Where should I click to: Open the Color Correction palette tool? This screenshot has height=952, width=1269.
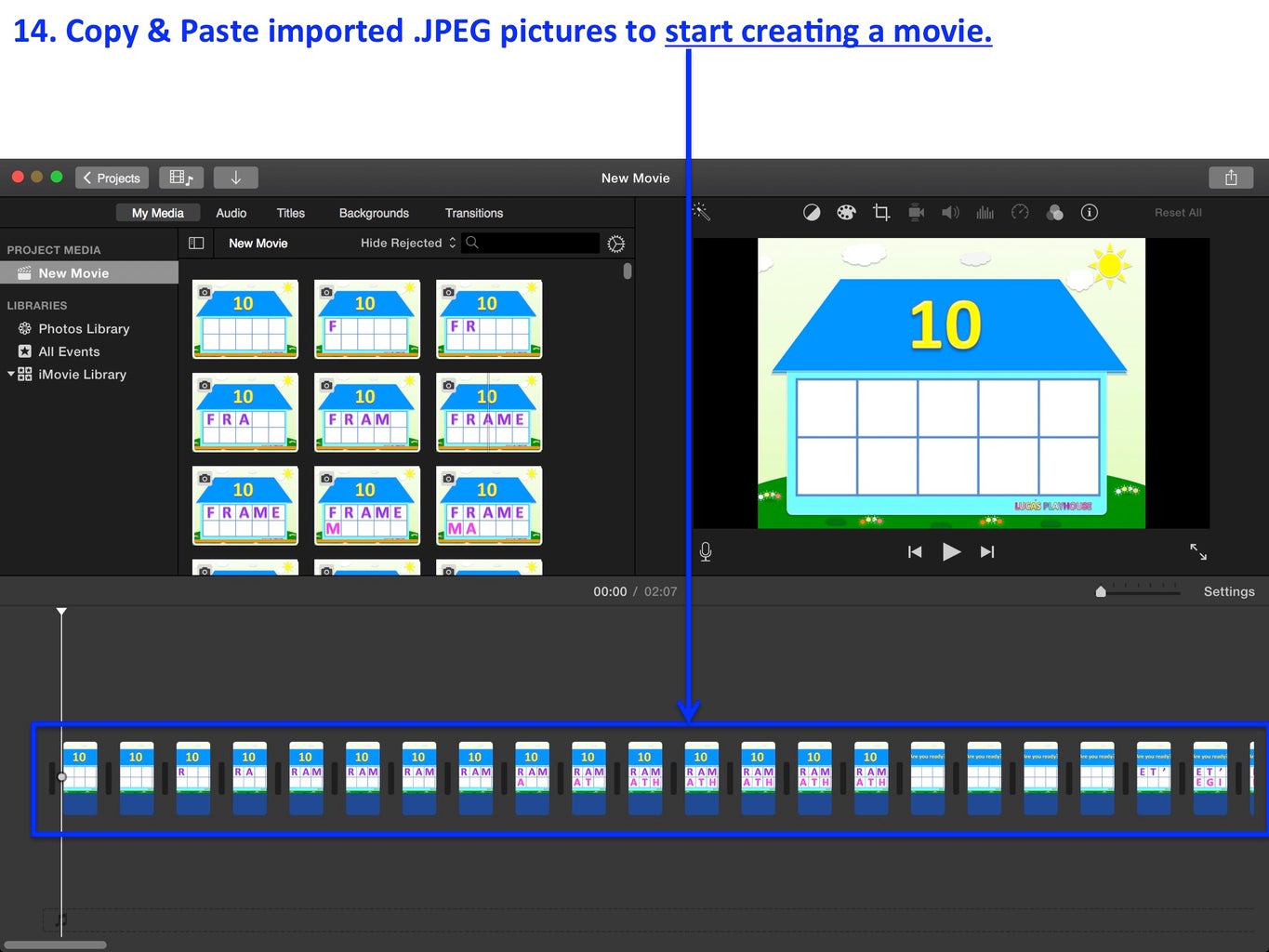[845, 212]
